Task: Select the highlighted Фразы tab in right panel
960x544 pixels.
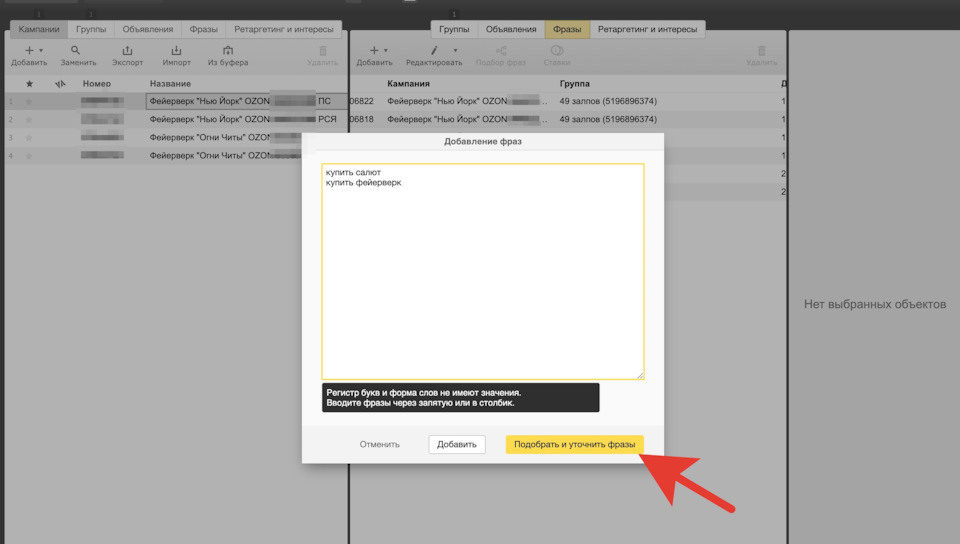Action: tap(567, 29)
